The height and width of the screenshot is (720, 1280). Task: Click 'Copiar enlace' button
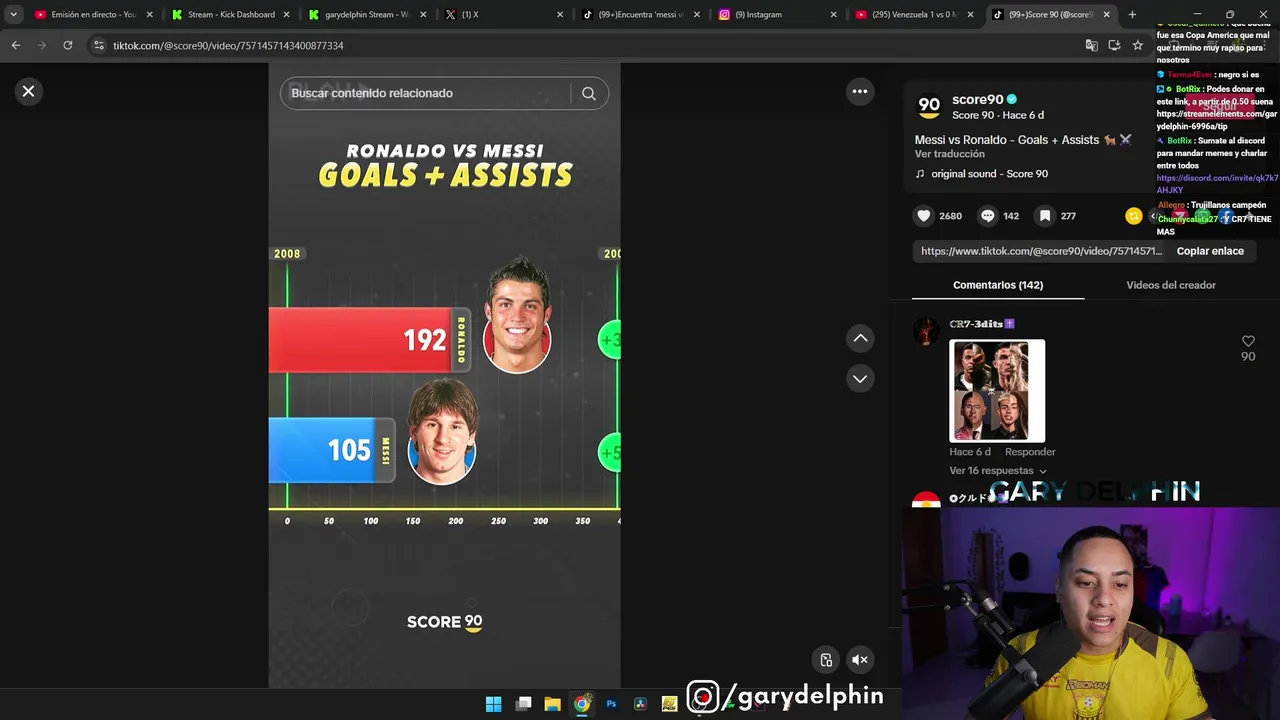(x=1210, y=251)
